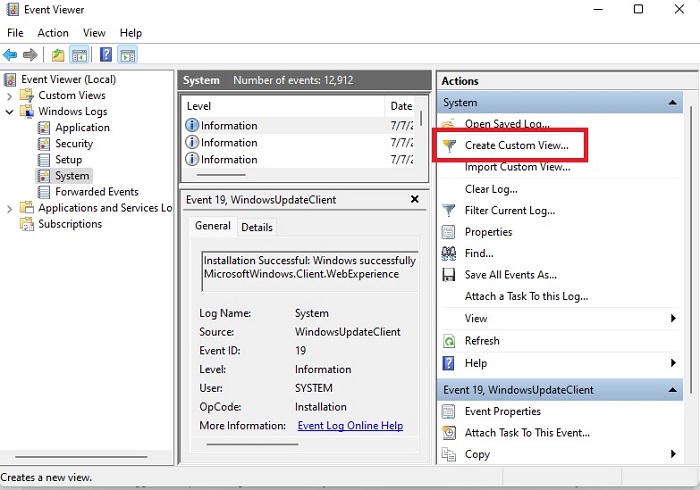
Task: Open the View menu in menu bar
Action: [94, 33]
